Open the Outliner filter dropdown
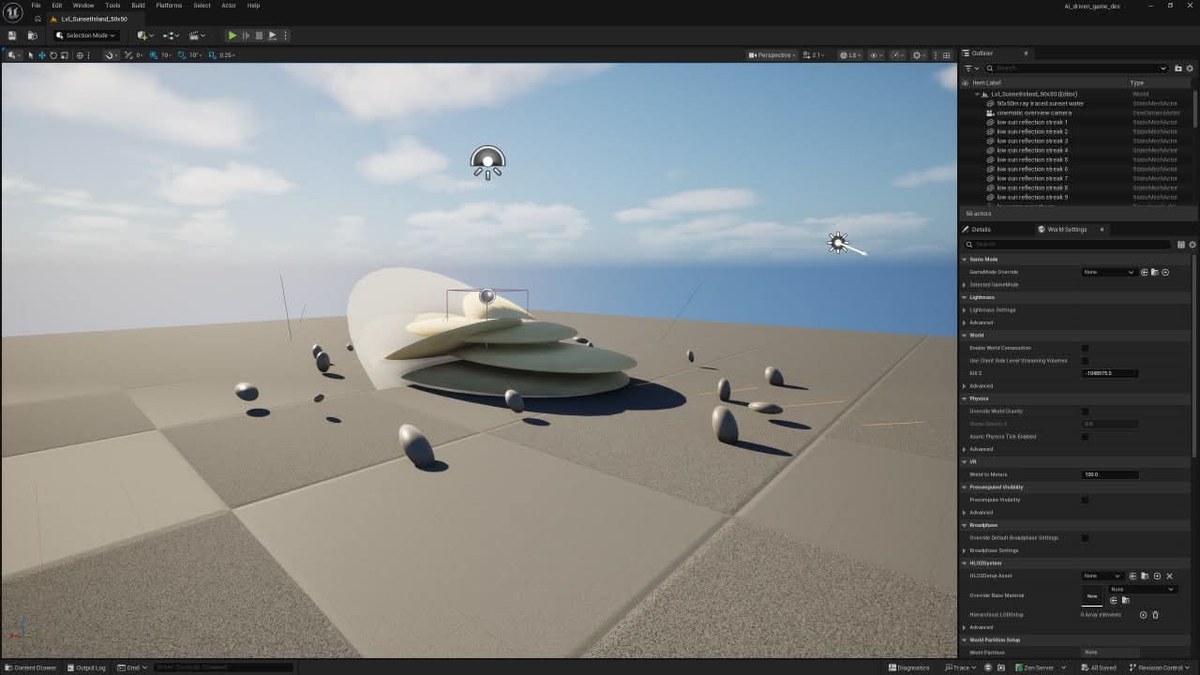 point(970,68)
